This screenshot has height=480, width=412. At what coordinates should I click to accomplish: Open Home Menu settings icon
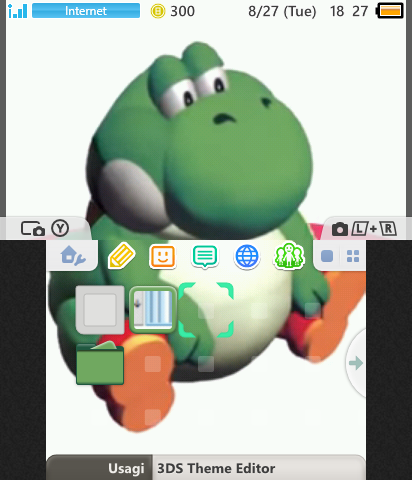tap(73, 256)
